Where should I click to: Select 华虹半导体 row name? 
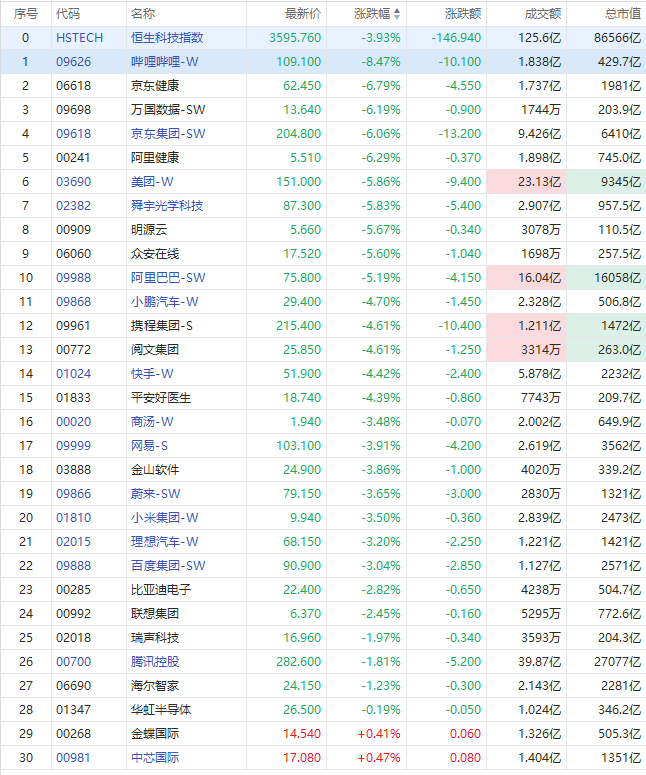pyautogui.click(x=161, y=710)
